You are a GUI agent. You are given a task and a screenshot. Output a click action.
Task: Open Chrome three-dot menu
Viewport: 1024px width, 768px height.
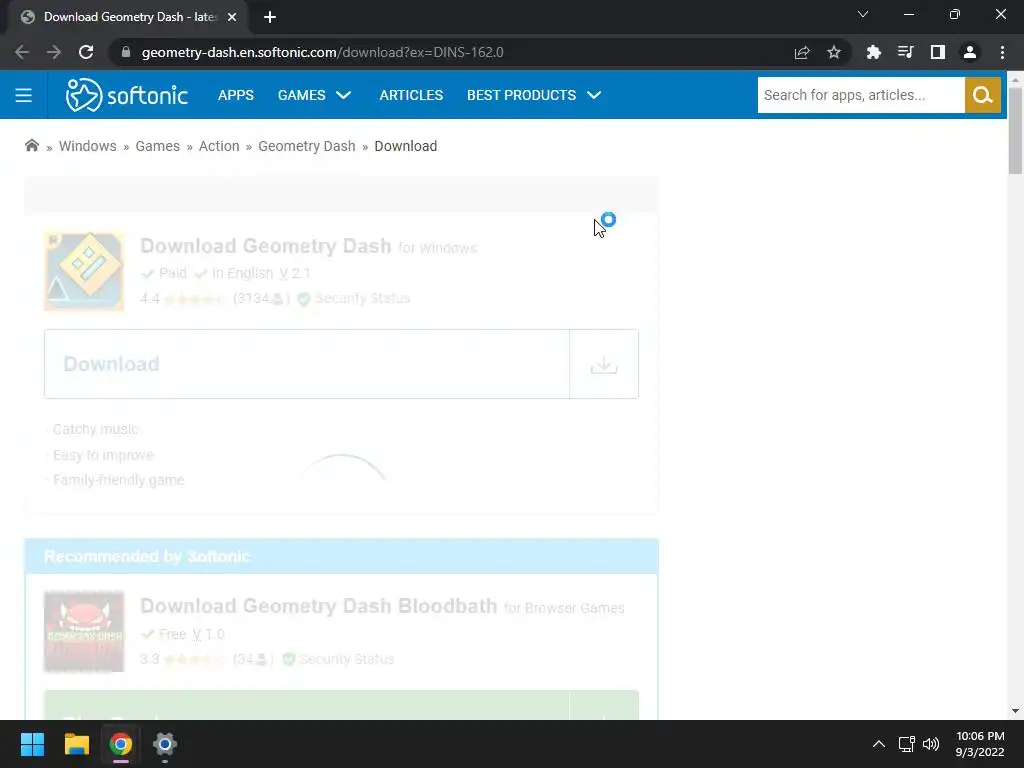click(x=1002, y=52)
